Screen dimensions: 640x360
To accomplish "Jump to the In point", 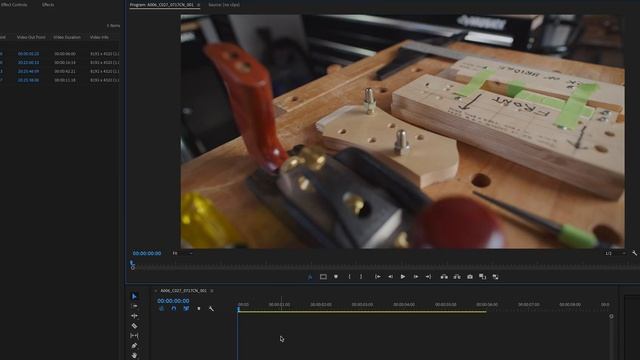I will (378, 277).
